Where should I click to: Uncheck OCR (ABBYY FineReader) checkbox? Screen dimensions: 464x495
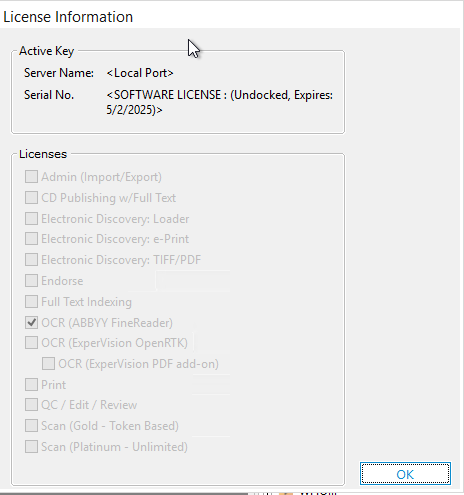point(31,323)
